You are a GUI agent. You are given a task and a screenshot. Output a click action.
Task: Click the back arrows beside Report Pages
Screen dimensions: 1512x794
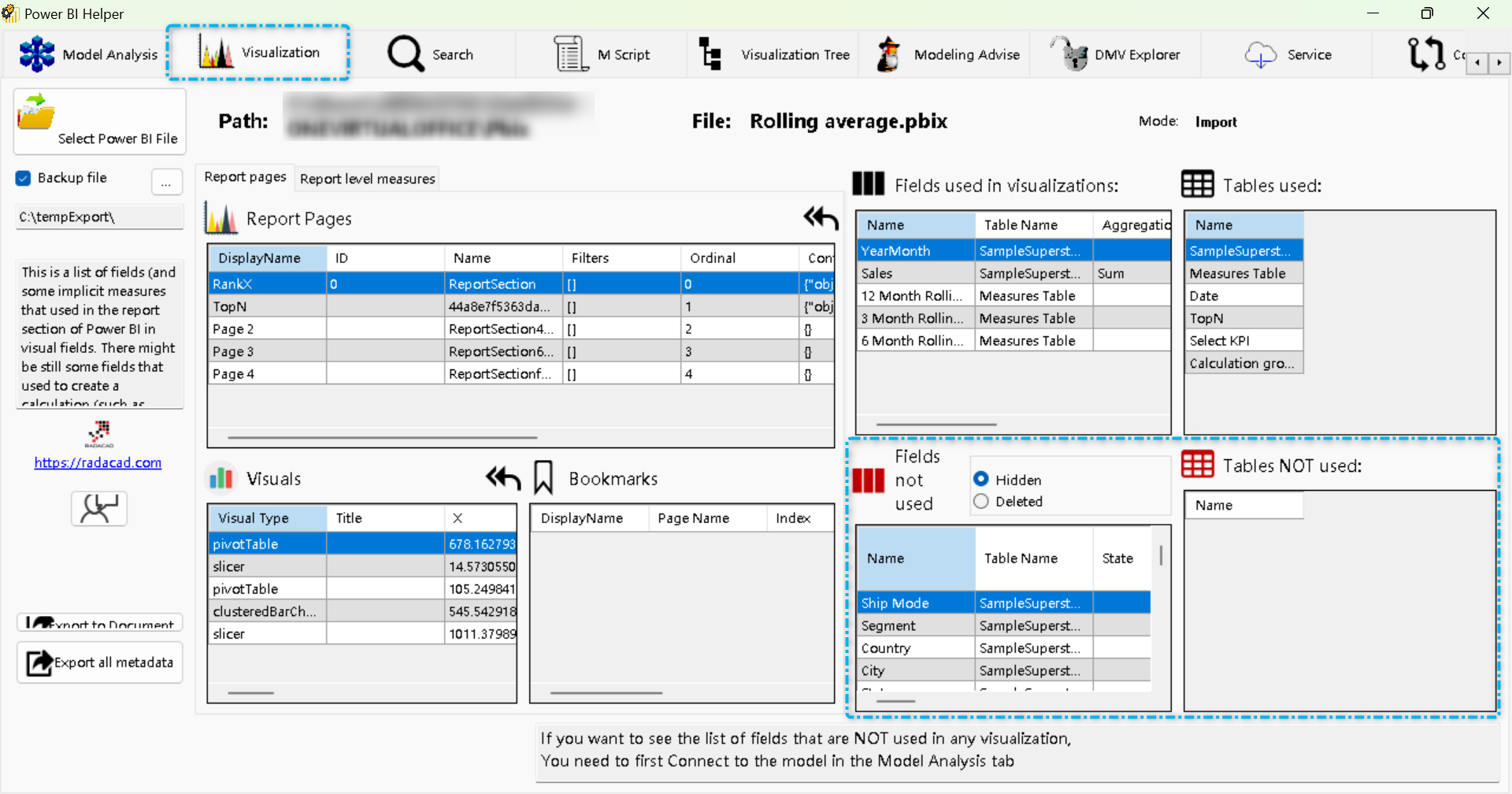click(821, 218)
